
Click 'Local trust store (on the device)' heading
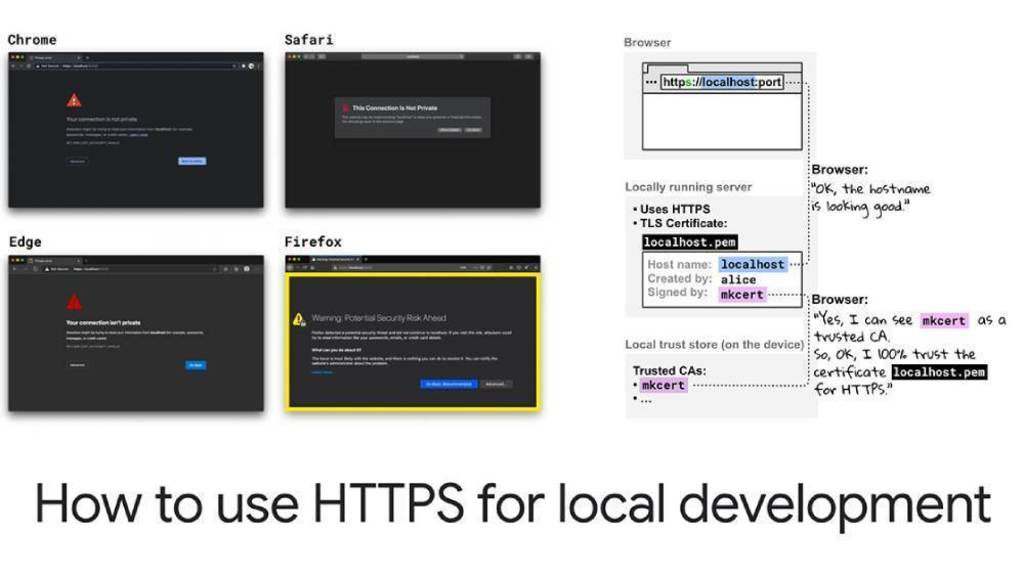(x=714, y=344)
